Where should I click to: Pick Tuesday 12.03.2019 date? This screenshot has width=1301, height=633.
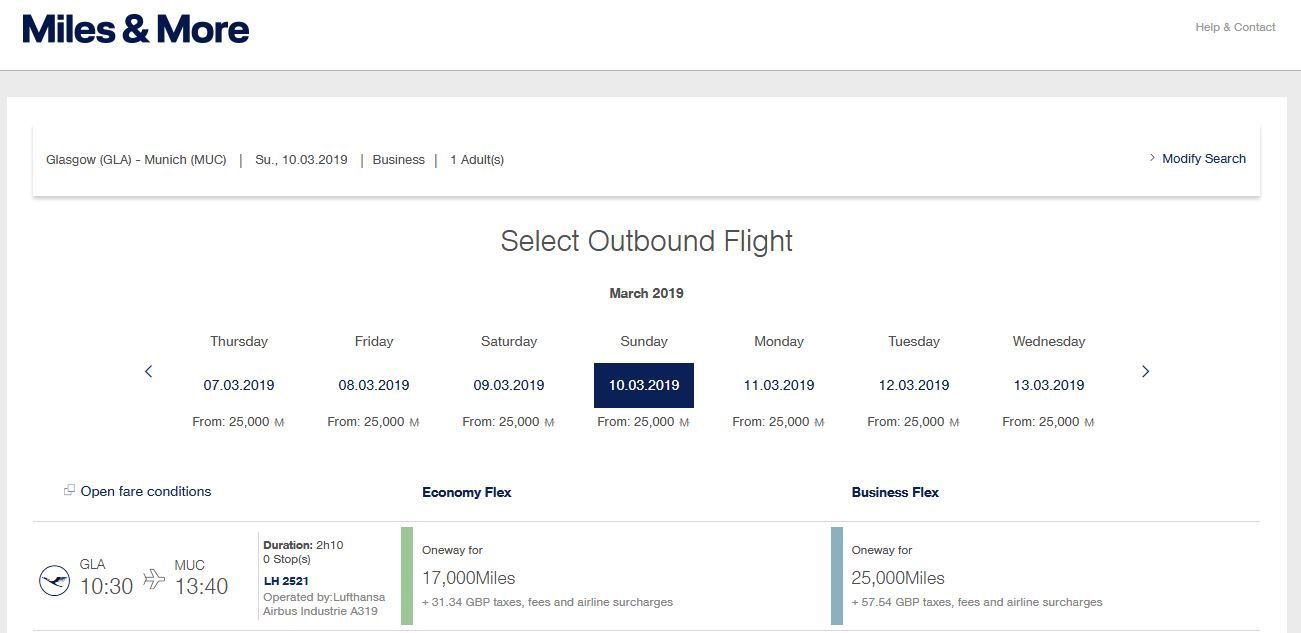coord(914,385)
